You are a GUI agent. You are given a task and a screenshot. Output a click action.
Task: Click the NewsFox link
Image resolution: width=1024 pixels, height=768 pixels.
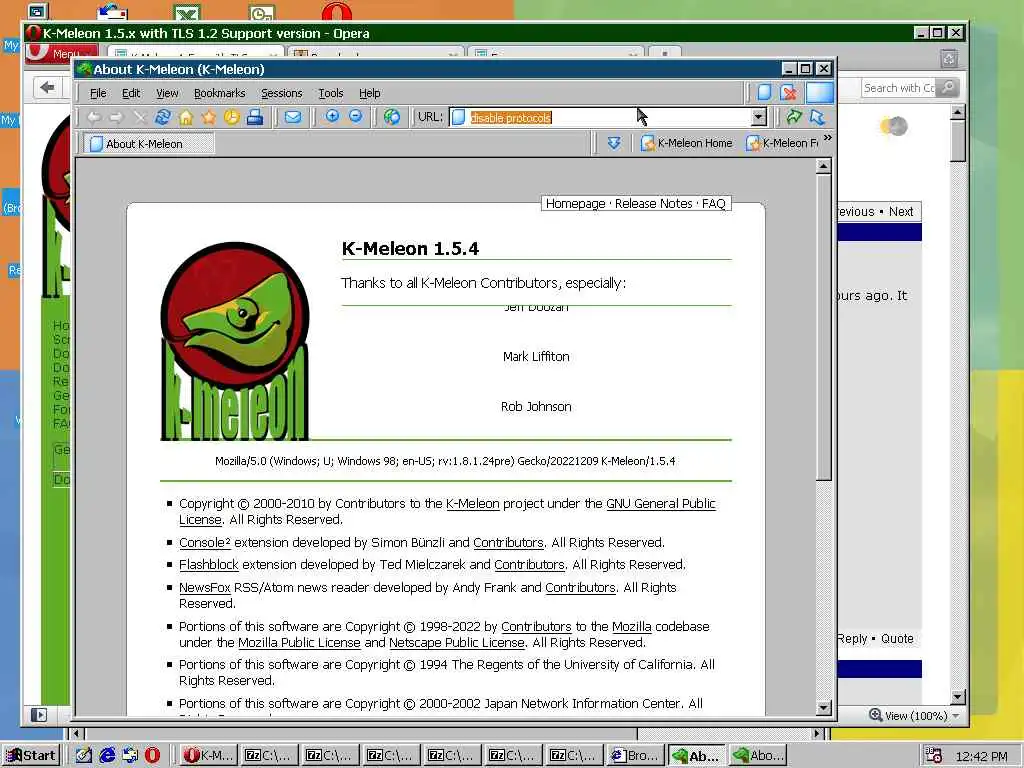205,588
